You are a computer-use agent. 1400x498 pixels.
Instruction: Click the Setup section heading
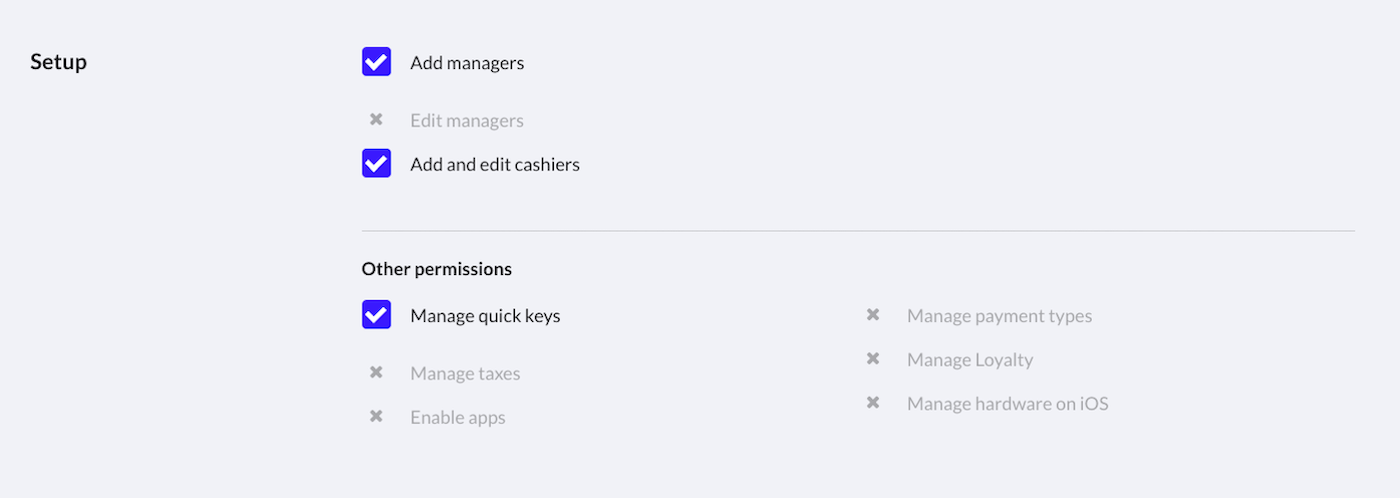pyautogui.click(x=58, y=62)
